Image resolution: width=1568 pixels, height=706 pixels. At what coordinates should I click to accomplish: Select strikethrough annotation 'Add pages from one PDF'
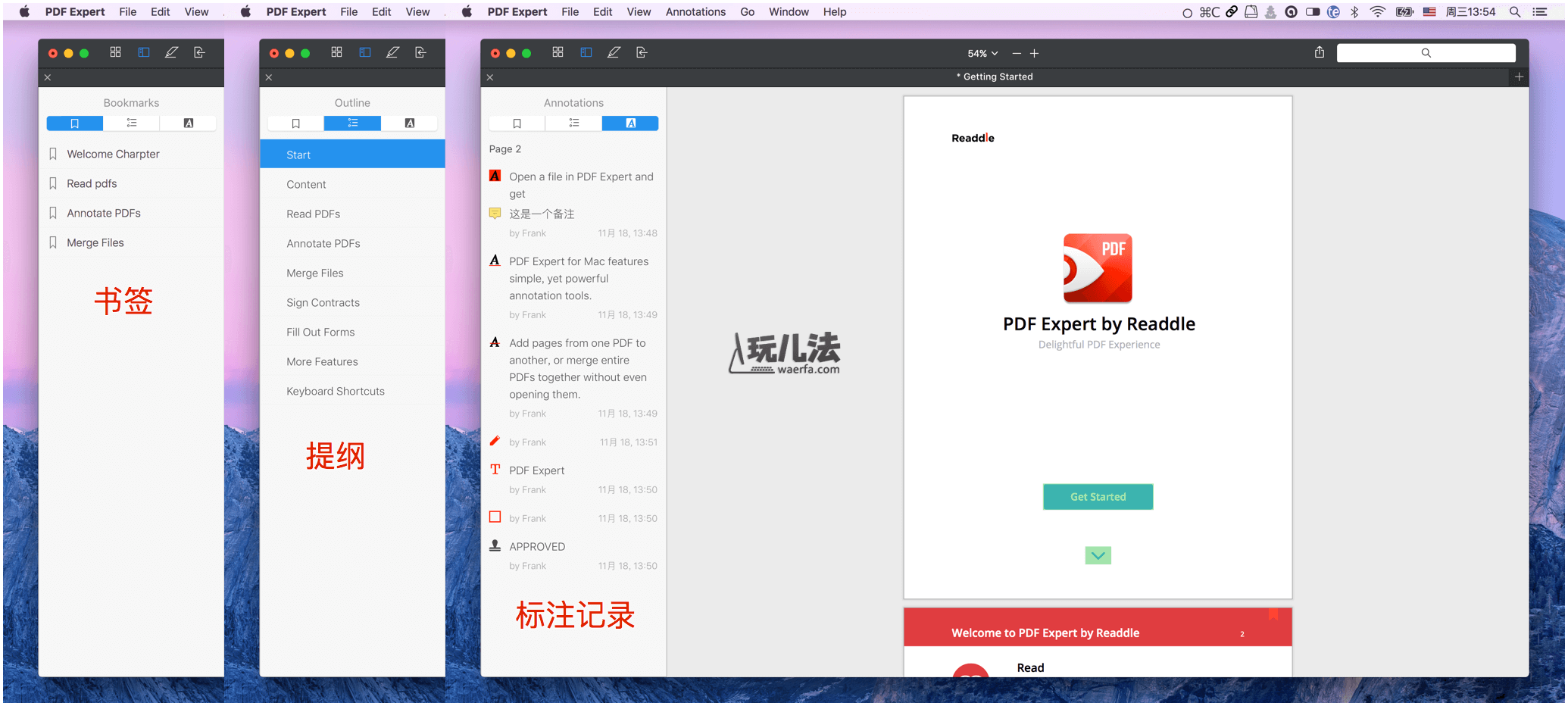point(573,377)
